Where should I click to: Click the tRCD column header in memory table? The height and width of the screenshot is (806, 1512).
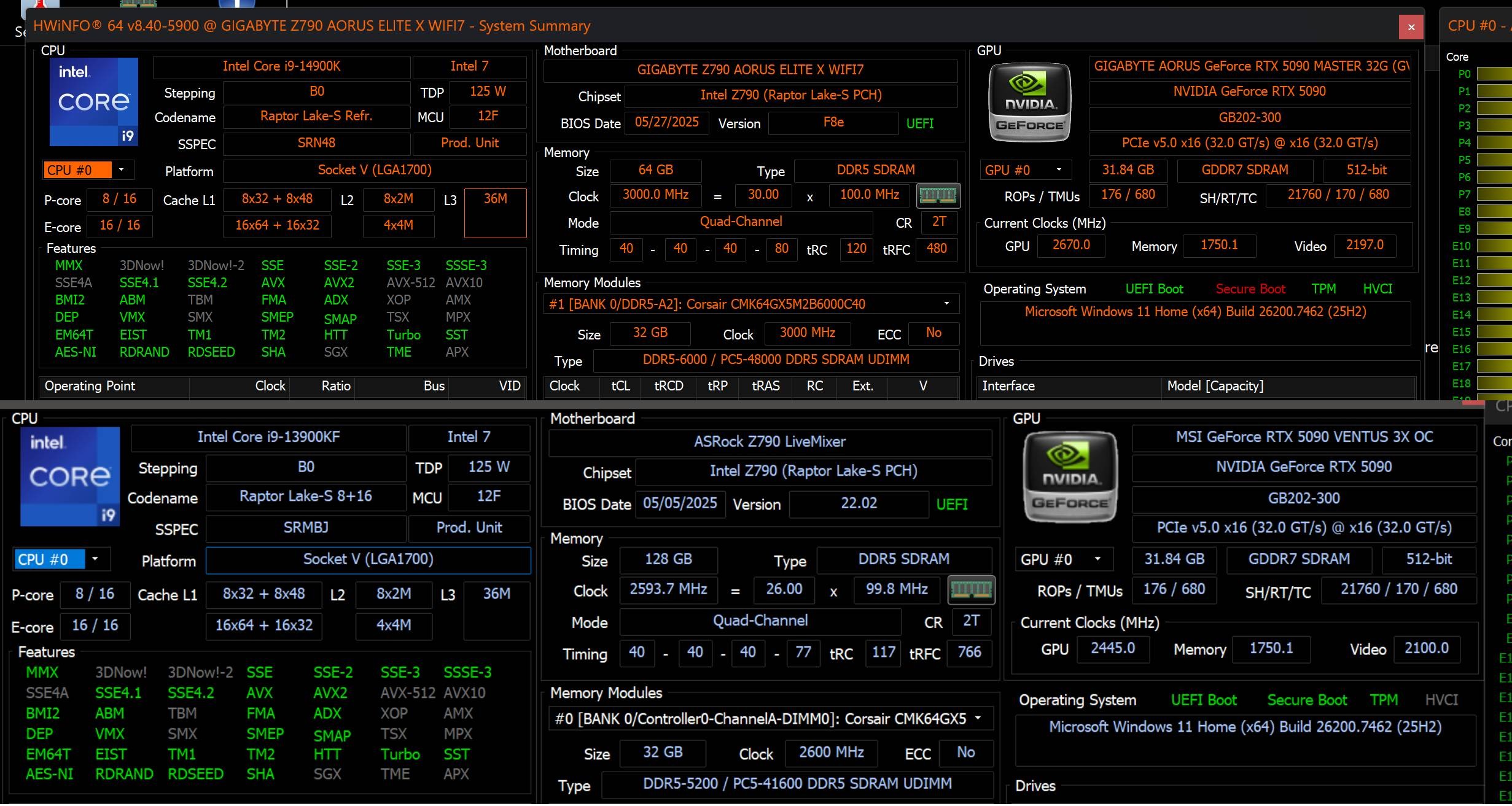point(668,386)
